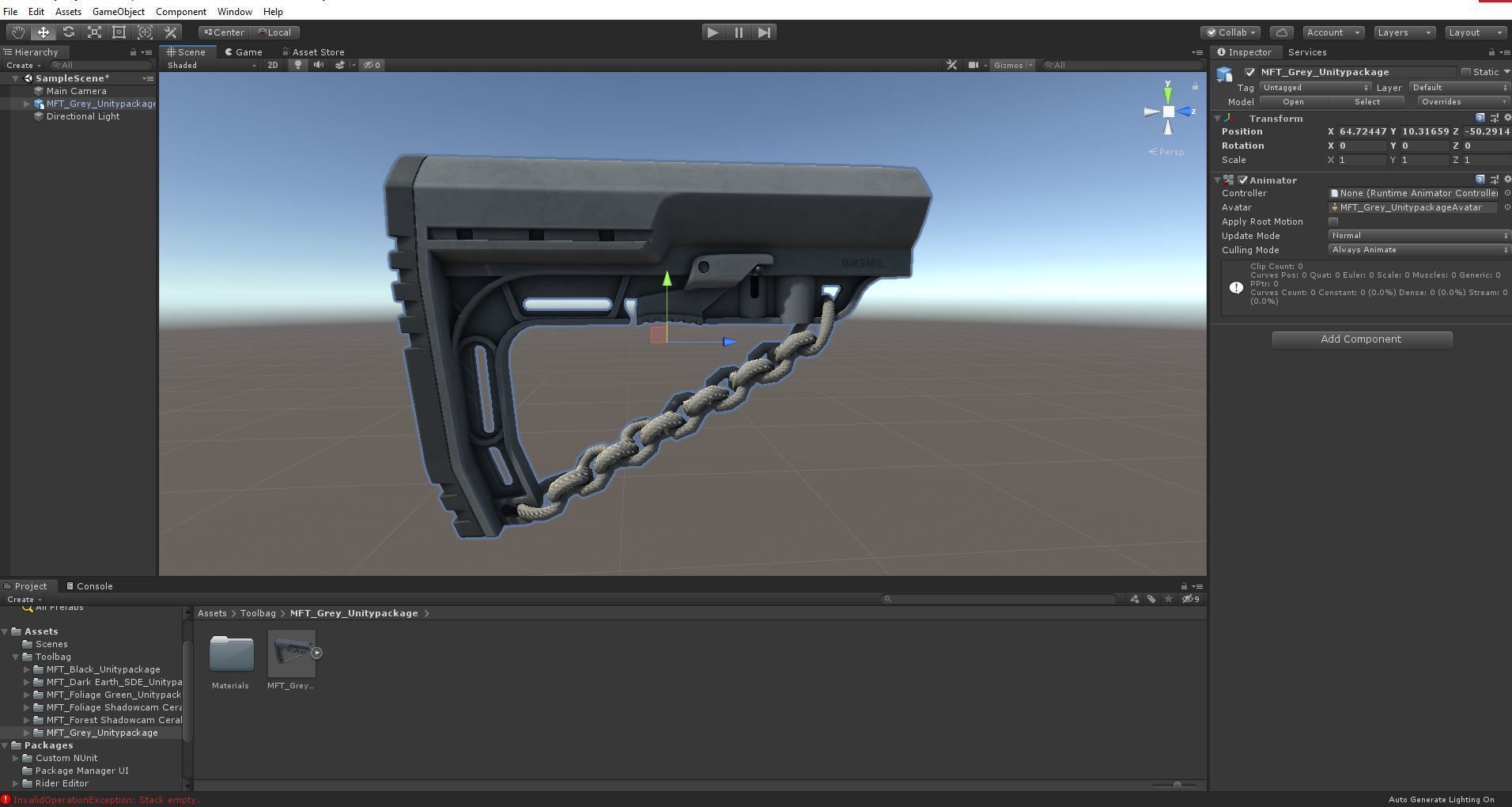
Task: Select the combined Transform tool
Action: click(x=145, y=32)
